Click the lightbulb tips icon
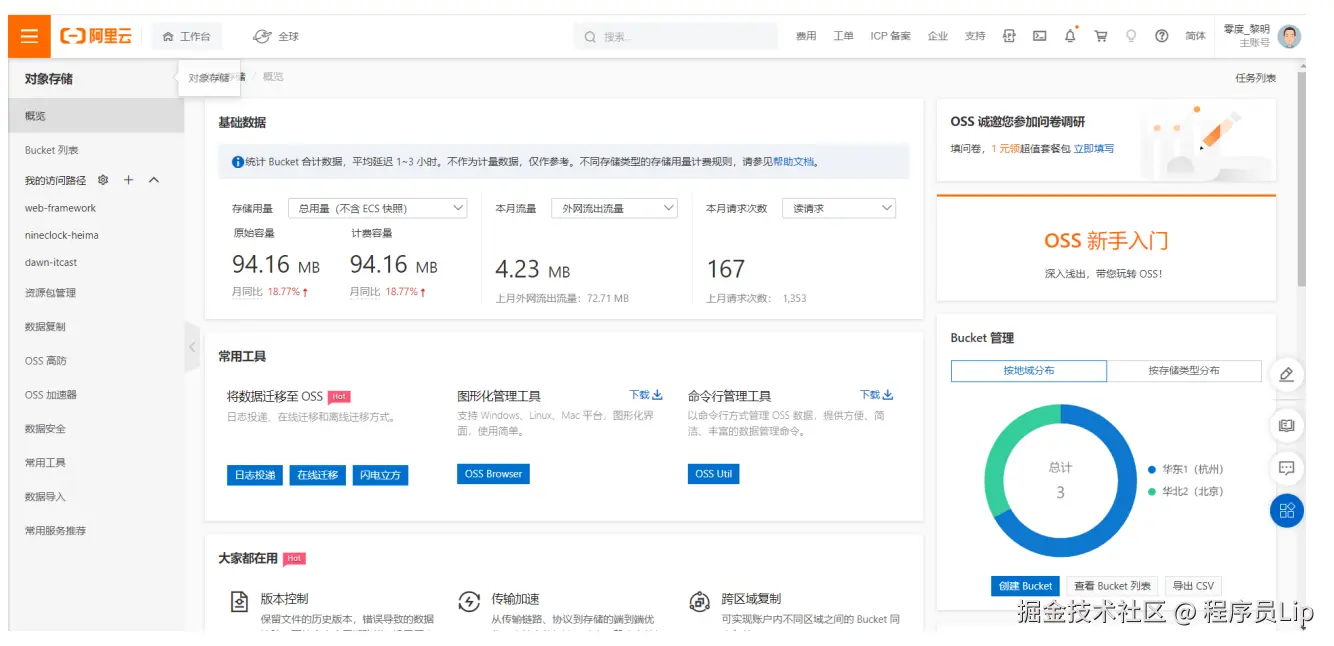The image size is (1334, 646). click(1131, 36)
